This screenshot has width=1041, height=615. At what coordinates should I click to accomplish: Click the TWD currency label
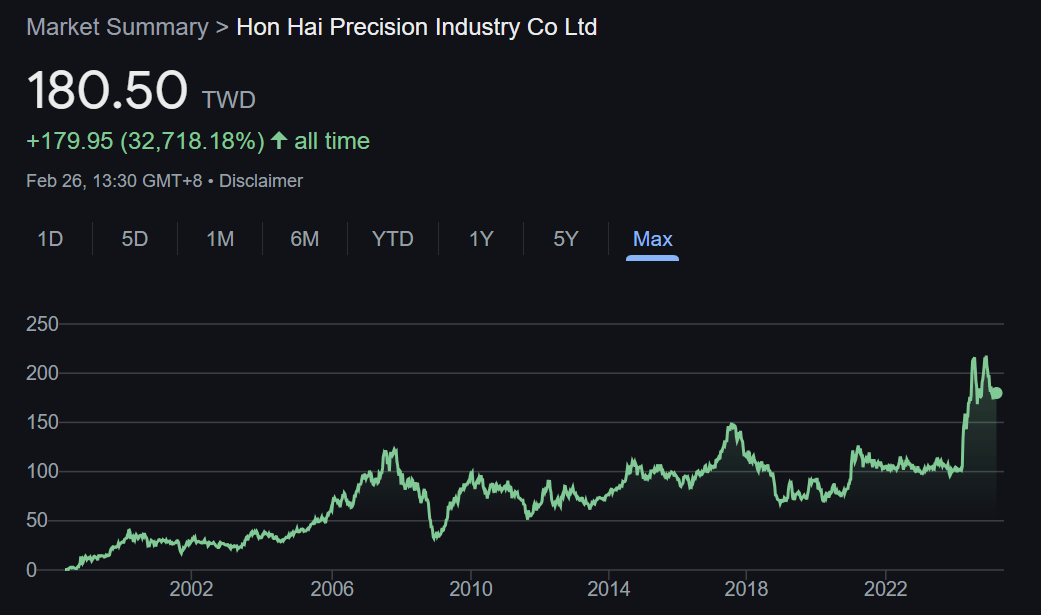tap(229, 100)
